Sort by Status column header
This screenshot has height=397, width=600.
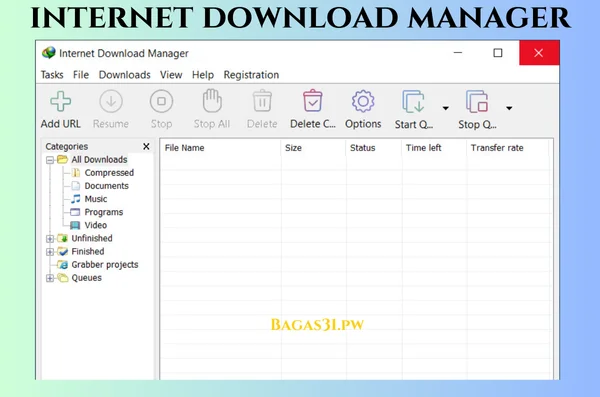point(374,148)
